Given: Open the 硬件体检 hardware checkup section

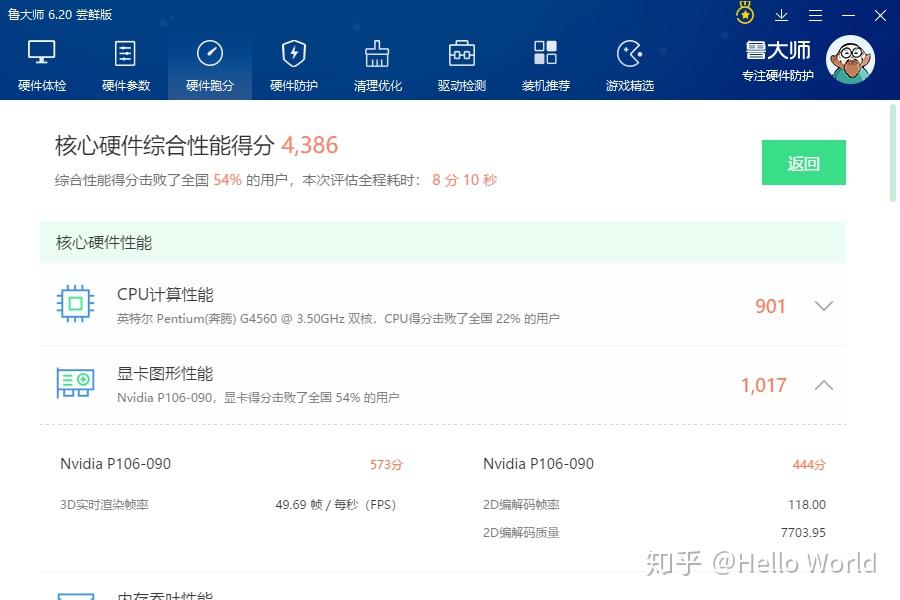Looking at the screenshot, I should coord(42,65).
